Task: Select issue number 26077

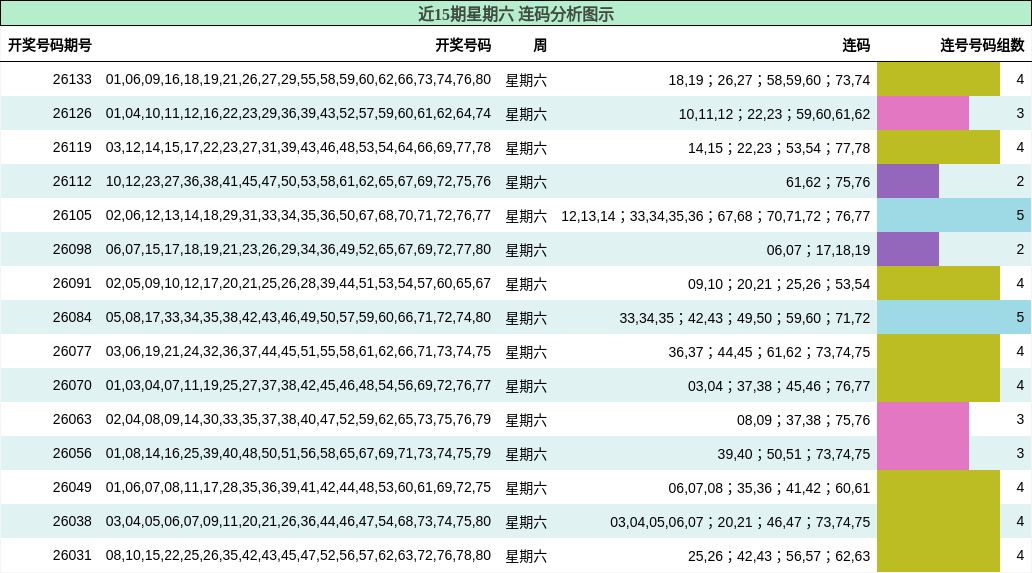Action: point(72,351)
